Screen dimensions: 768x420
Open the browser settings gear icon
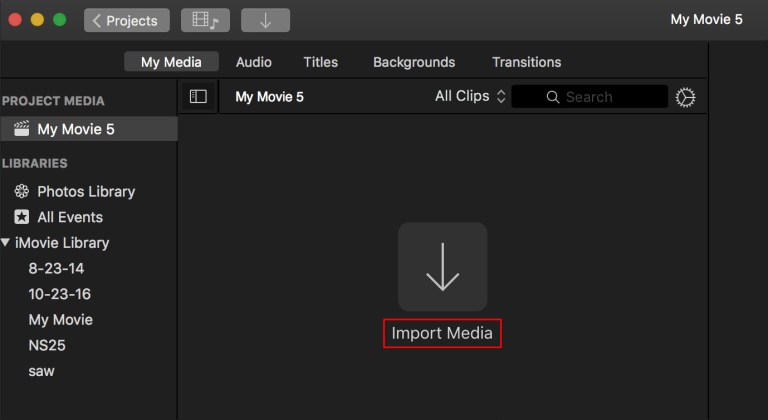click(685, 97)
